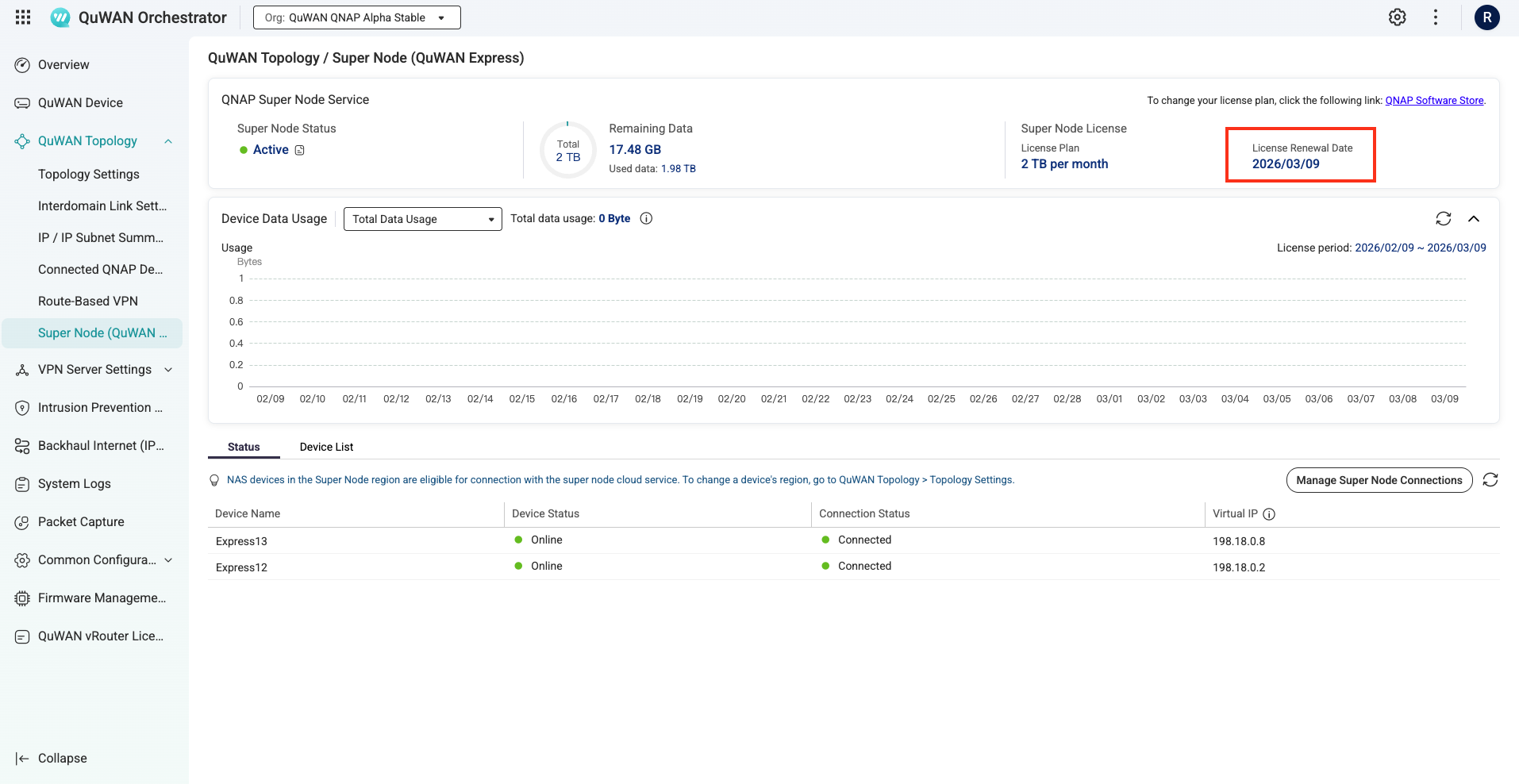This screenshot has width=1519, height=784.
Task: Open the QNAP Software Store link
Action: tap(1434, 101)
